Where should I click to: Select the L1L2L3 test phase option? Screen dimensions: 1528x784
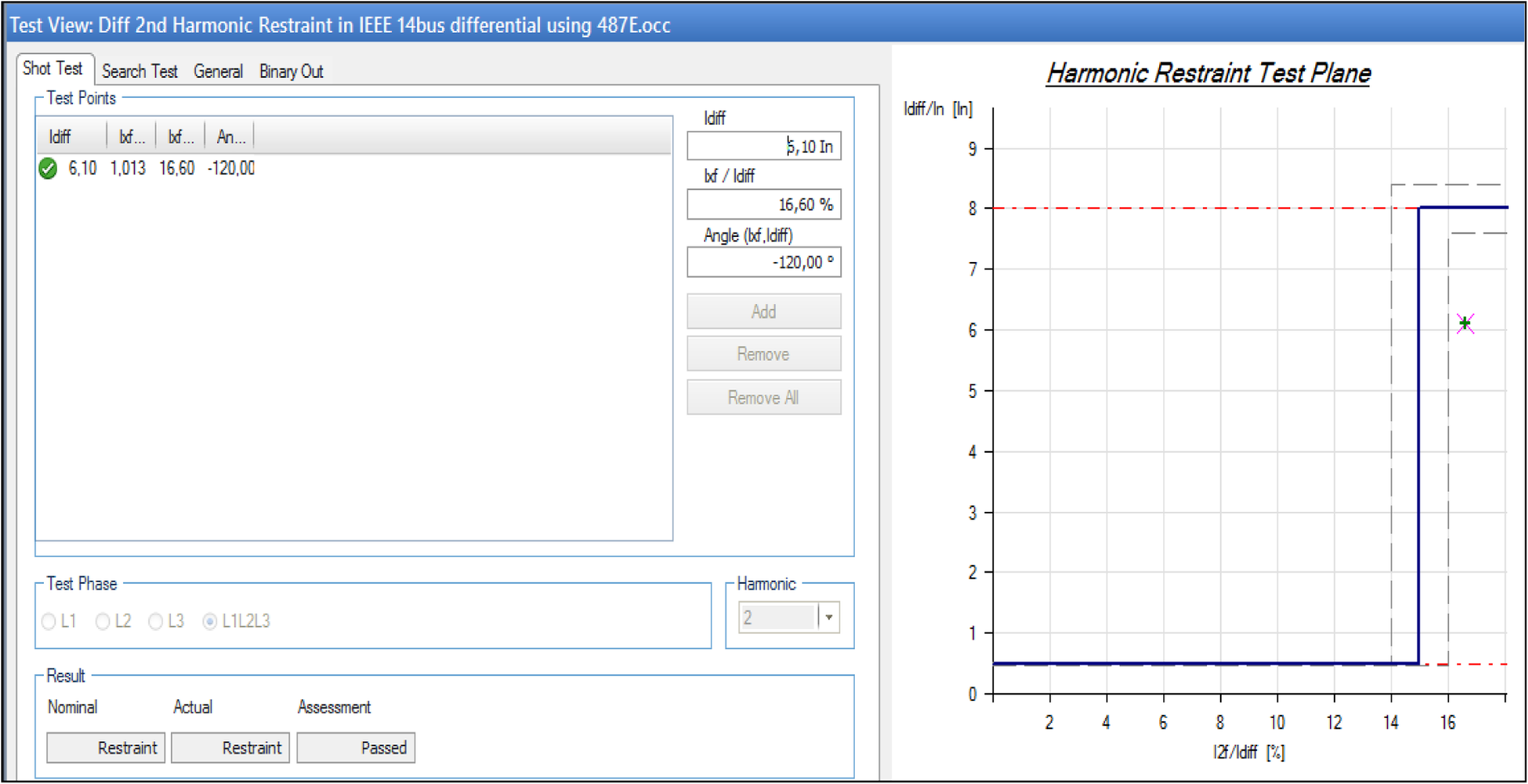[210, 622]
